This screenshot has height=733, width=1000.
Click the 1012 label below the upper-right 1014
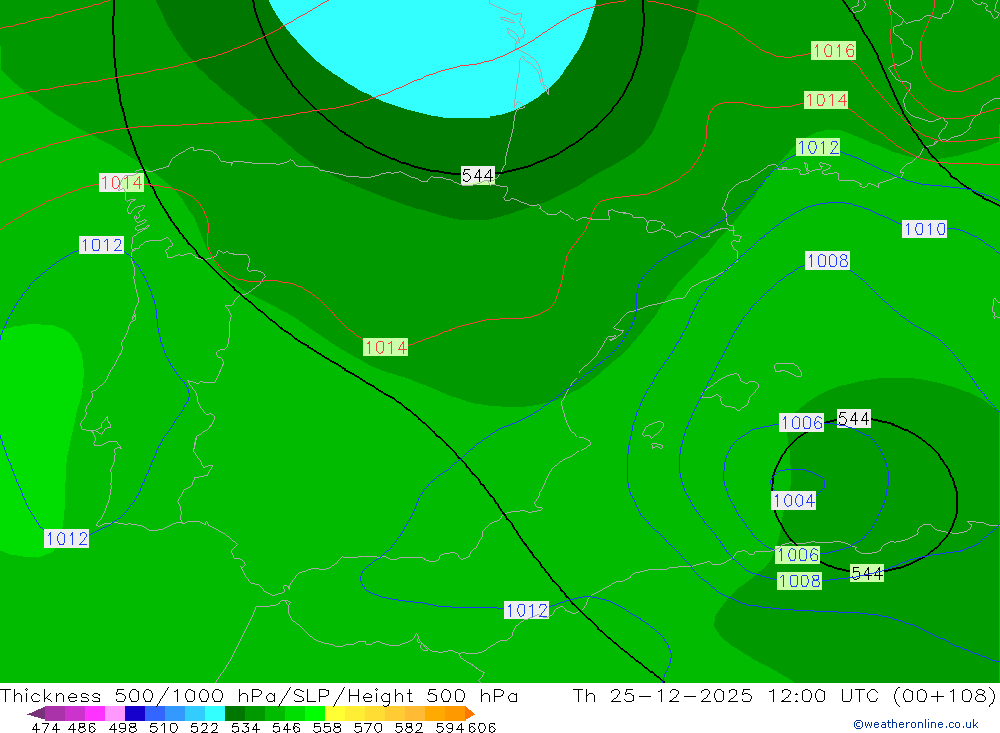tap(818, 148)
